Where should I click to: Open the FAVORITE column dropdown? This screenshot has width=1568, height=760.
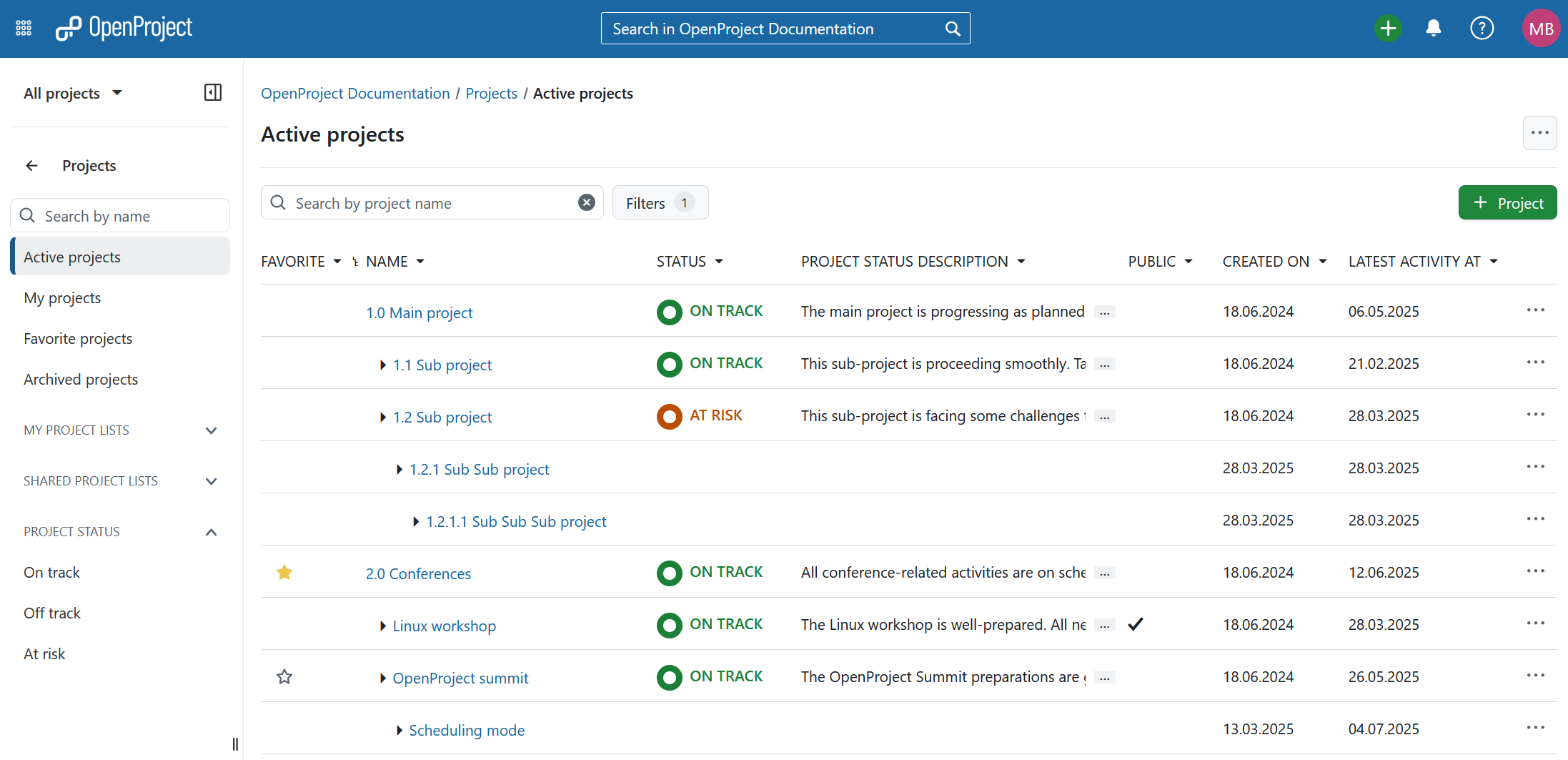tap(337, 262)
